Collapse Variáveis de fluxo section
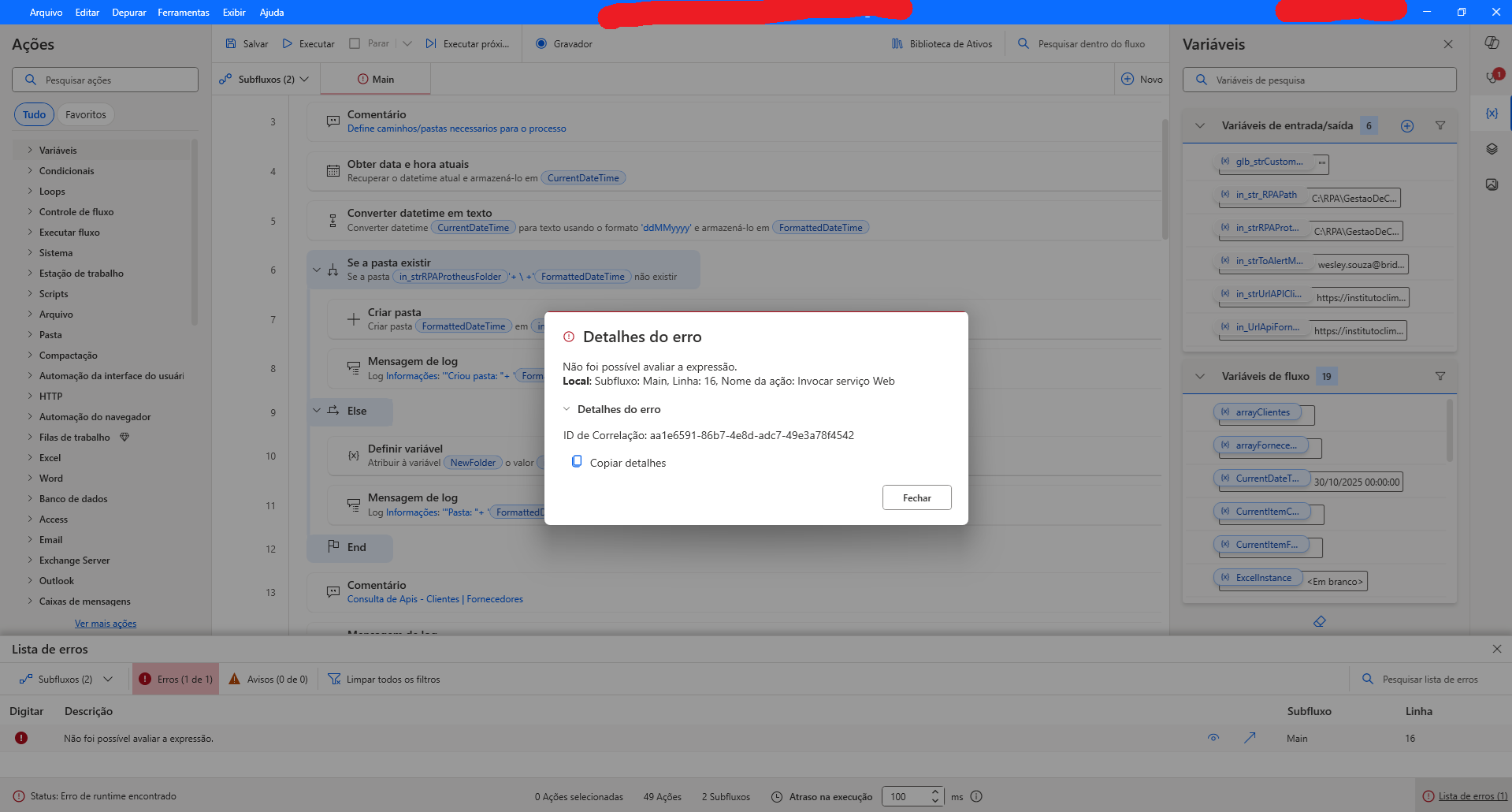The height and width of the screenshot is (812, 1512). (x=1200, y=377)
